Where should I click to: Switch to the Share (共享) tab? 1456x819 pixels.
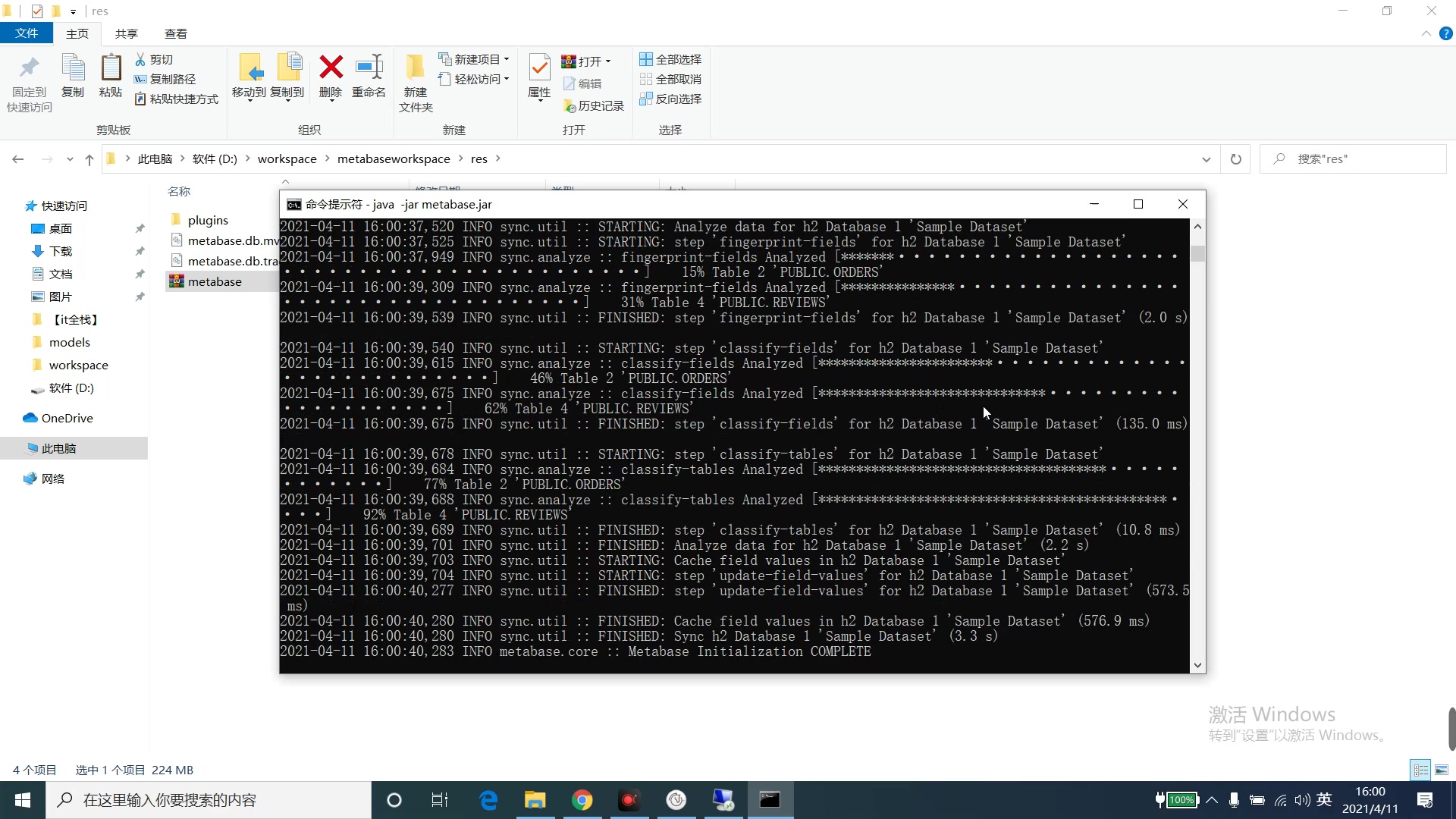pyautogui.click(x=127, y=33)
